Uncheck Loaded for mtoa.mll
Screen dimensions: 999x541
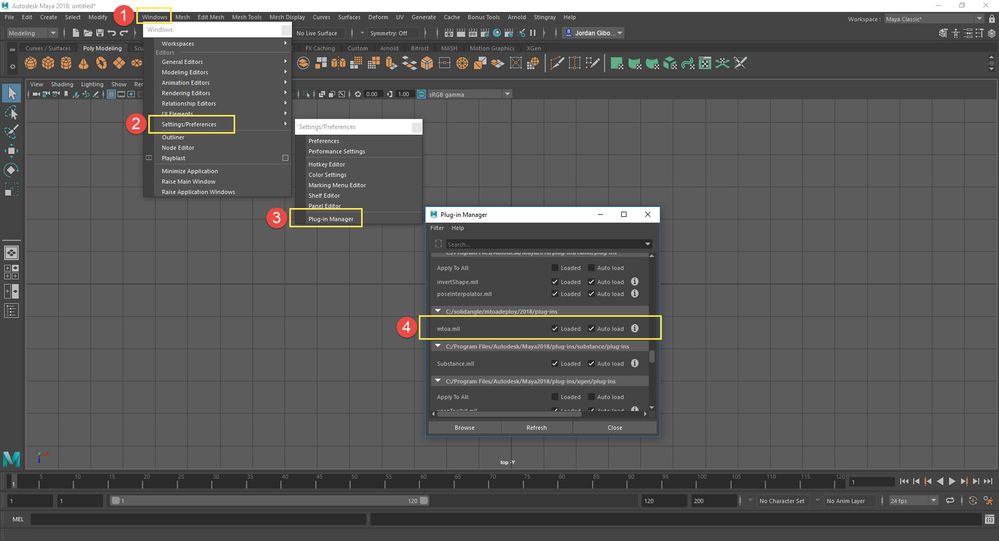click(x=555, y=329)
